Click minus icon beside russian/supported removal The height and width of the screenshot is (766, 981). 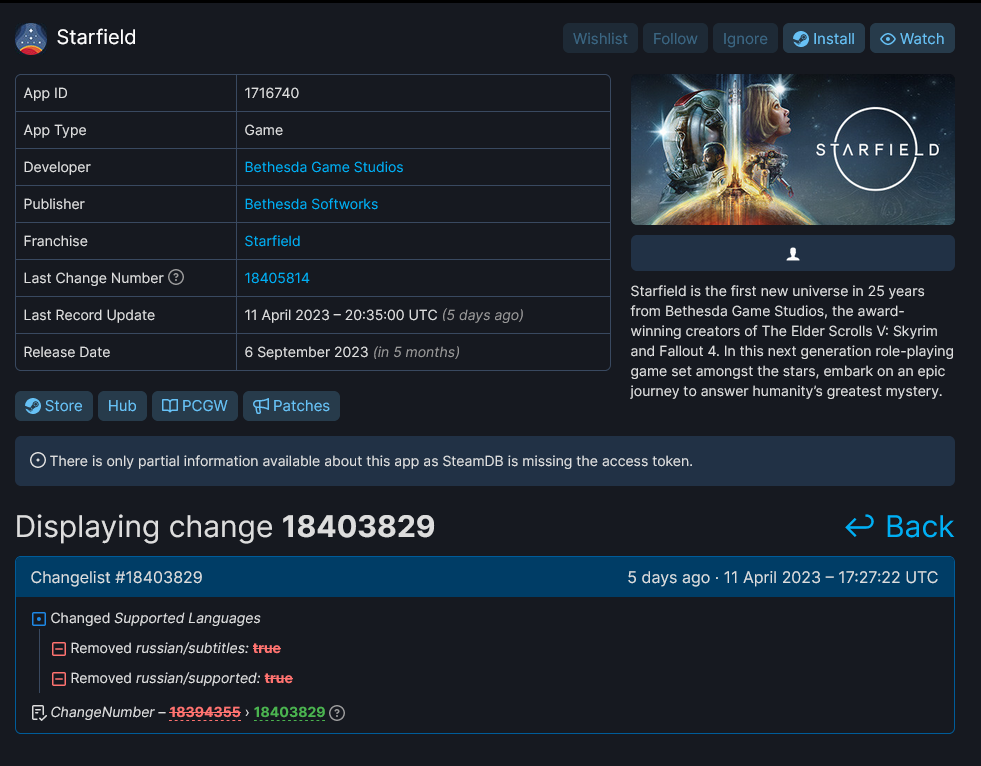(x=59, y=679)
